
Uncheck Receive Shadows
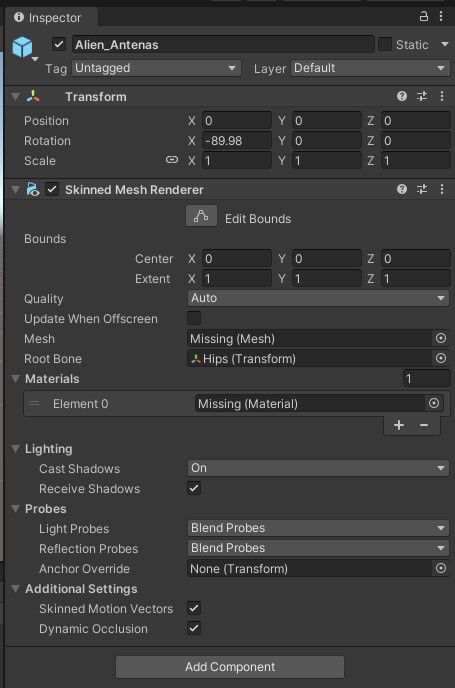[193, 488]
